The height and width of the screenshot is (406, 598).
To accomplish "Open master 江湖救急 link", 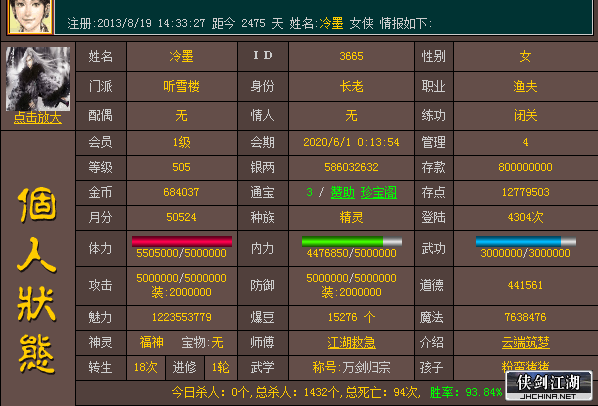I will coord(351,342).
